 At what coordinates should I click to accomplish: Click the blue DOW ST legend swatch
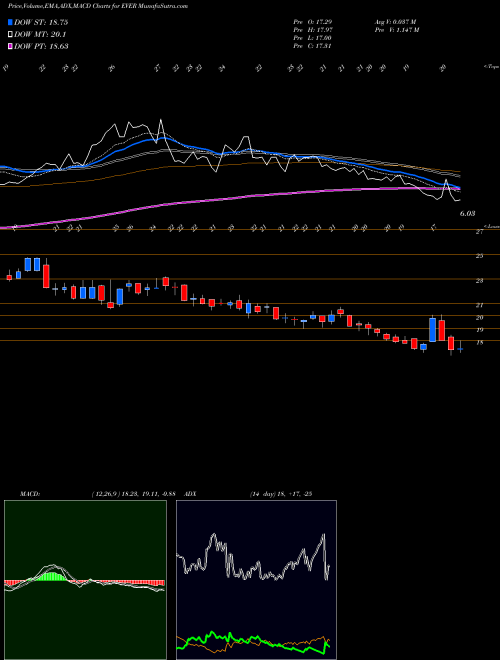pos(11,22)
